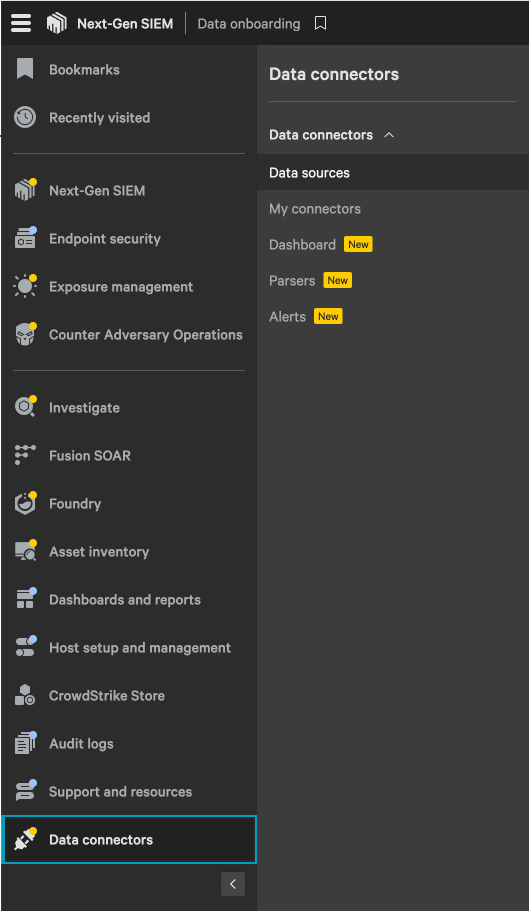This screenshot has height=911, width=529.
Task: Select Data connectors in sidebar
Action: pos(129,840)
